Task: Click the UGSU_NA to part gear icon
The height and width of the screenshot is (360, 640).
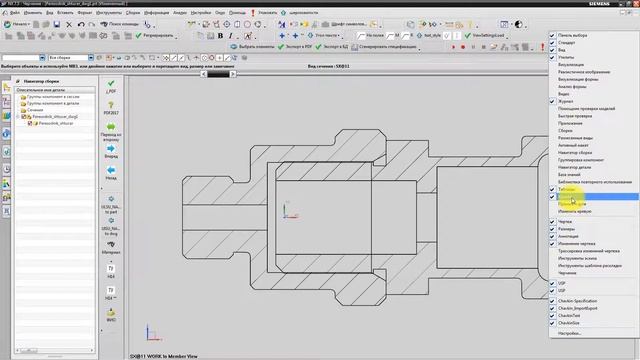Action: click(x=111, y=199)
